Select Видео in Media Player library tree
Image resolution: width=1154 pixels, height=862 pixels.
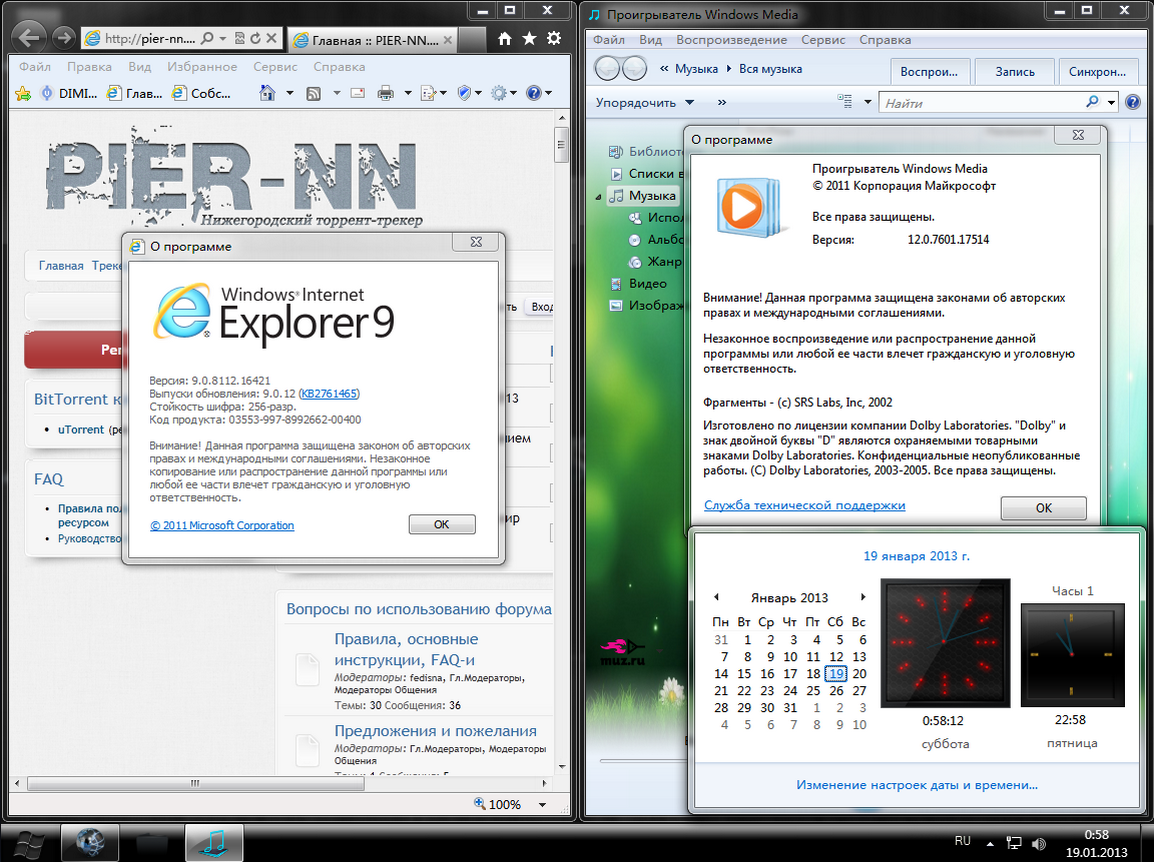click(648, 283)
